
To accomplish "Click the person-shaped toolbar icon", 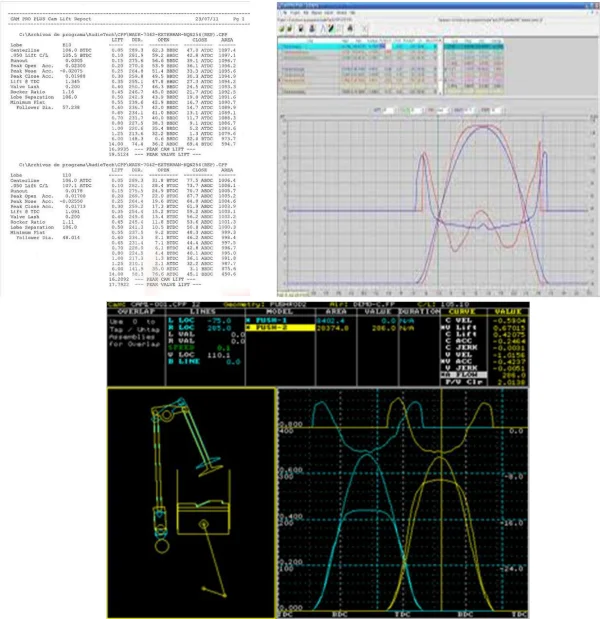I will 312,29.
